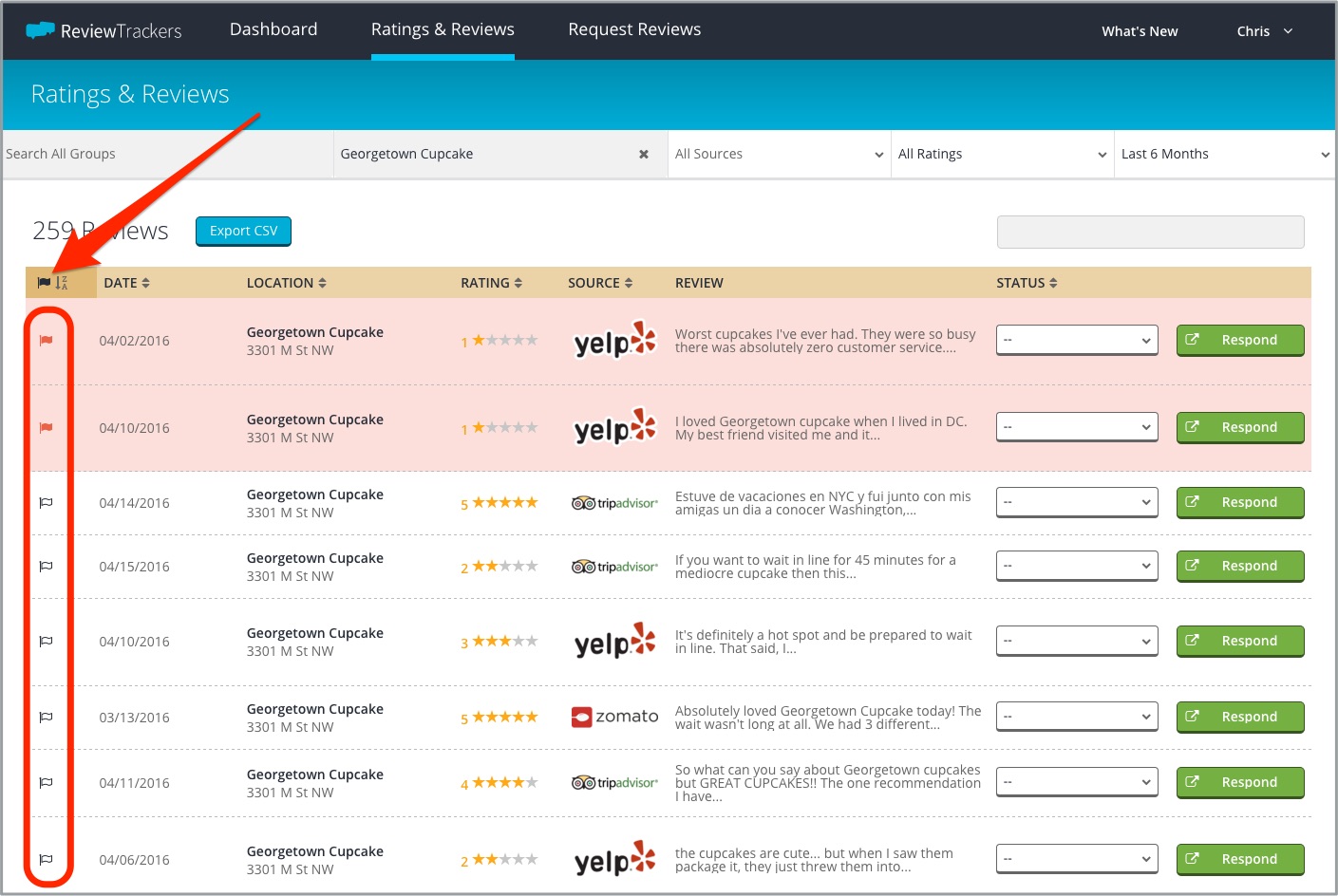Open review text 'Worst cupcakes I've ever had'
Viewport: 1338px width, 896px height.
[825, 341]
